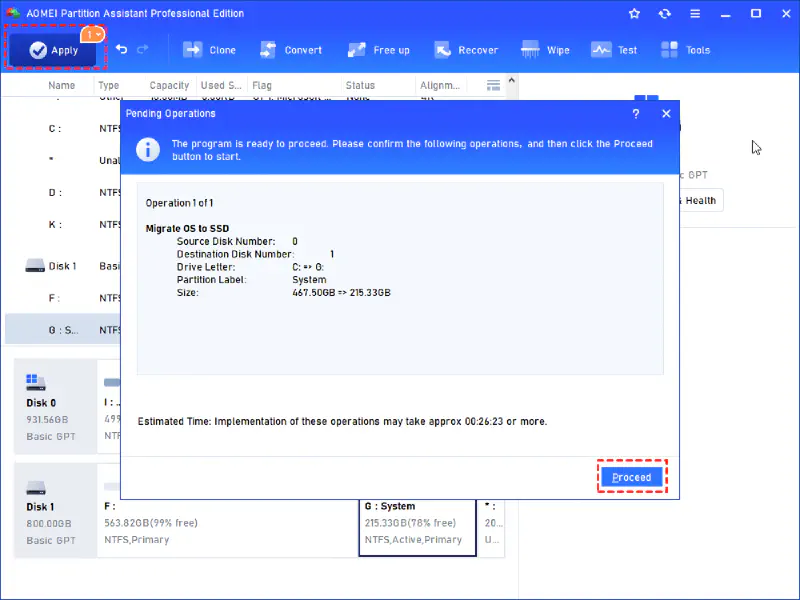Select the Wipe tool

[x=546, y=50]
